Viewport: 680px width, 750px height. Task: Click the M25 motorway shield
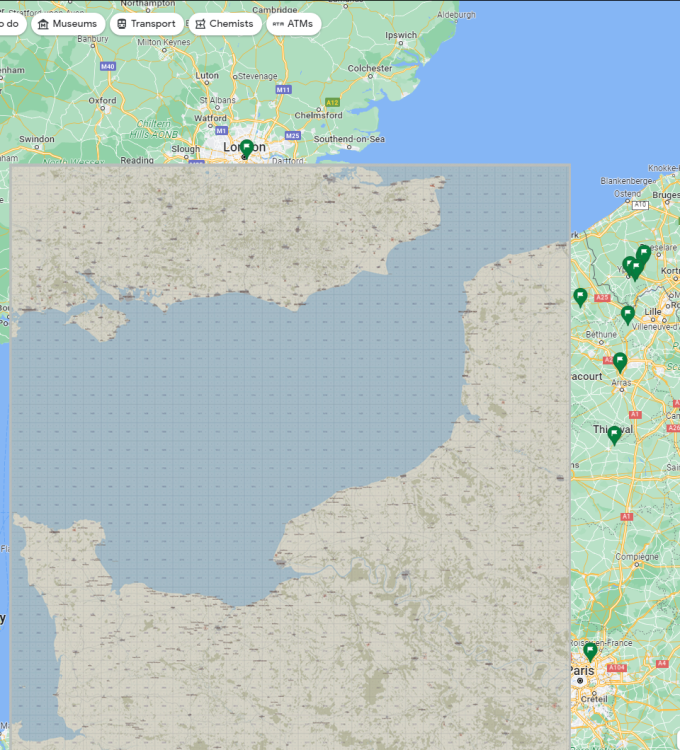[x=293, y=135]
